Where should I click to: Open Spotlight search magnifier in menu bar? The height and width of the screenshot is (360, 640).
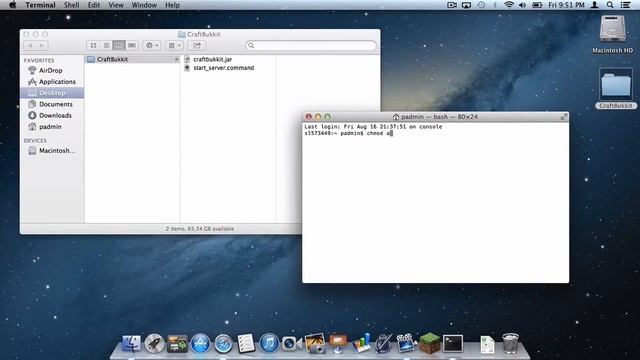click(x=610, y=5)
